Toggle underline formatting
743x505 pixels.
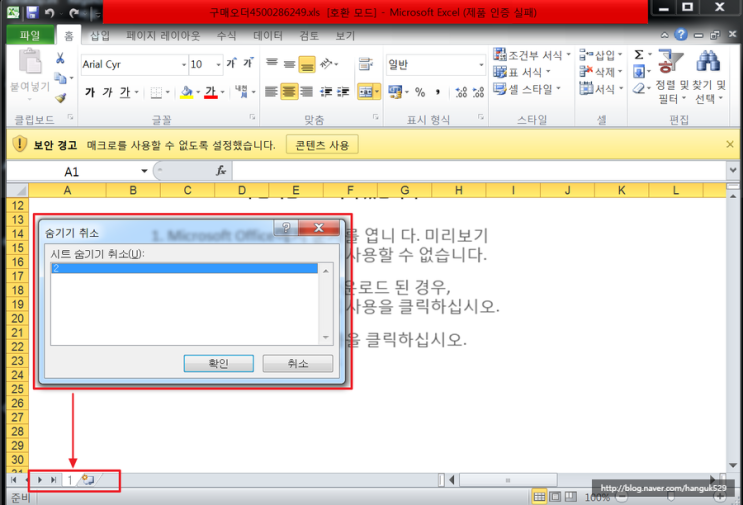point(125,92)
